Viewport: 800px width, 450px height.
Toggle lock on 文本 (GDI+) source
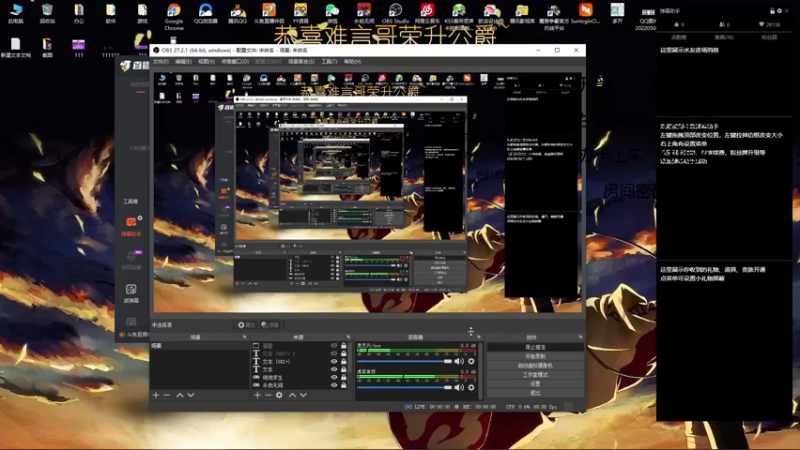(344, 361)
